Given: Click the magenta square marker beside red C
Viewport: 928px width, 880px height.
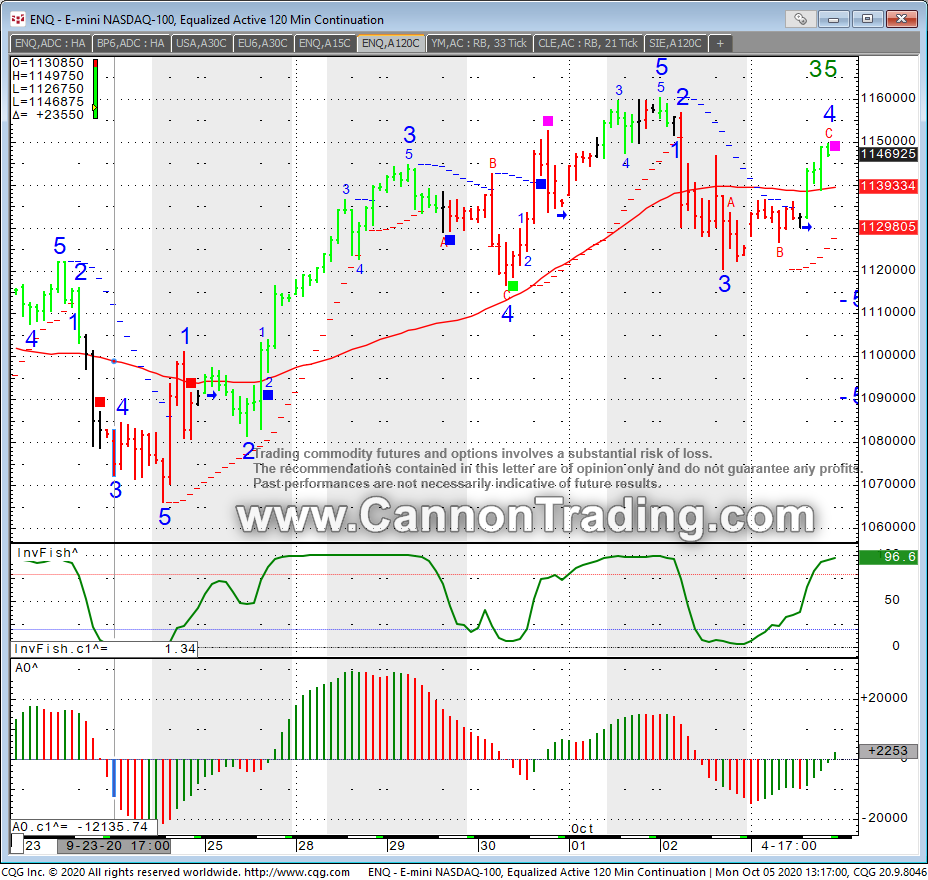Looking at the screenshot, I should coord(835,147).
